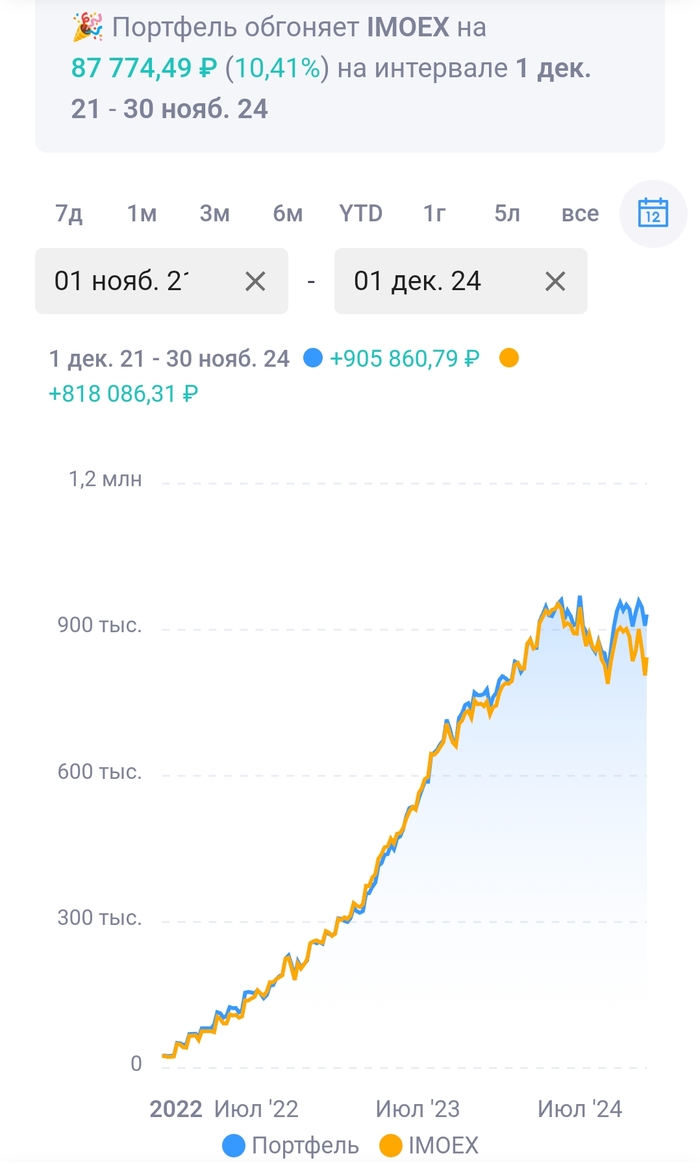Click the Июл '23 axis label
Screen dimensions: 700x1169
point(417,1108)
